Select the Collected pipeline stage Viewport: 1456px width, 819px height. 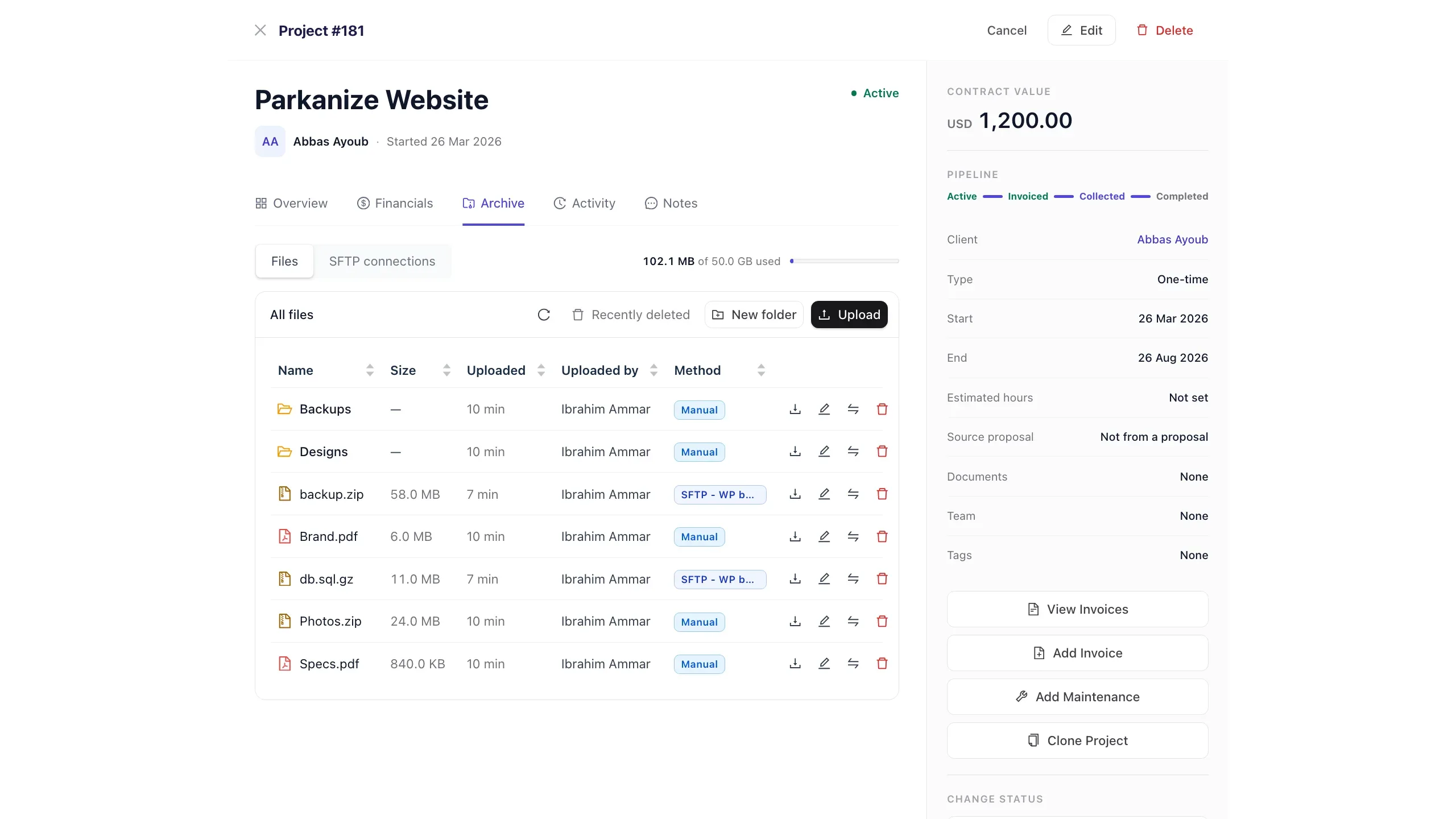point(1102,196)
